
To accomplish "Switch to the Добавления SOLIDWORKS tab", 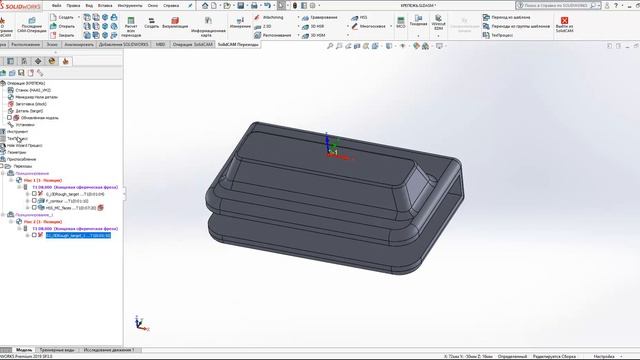I will 124,44.
